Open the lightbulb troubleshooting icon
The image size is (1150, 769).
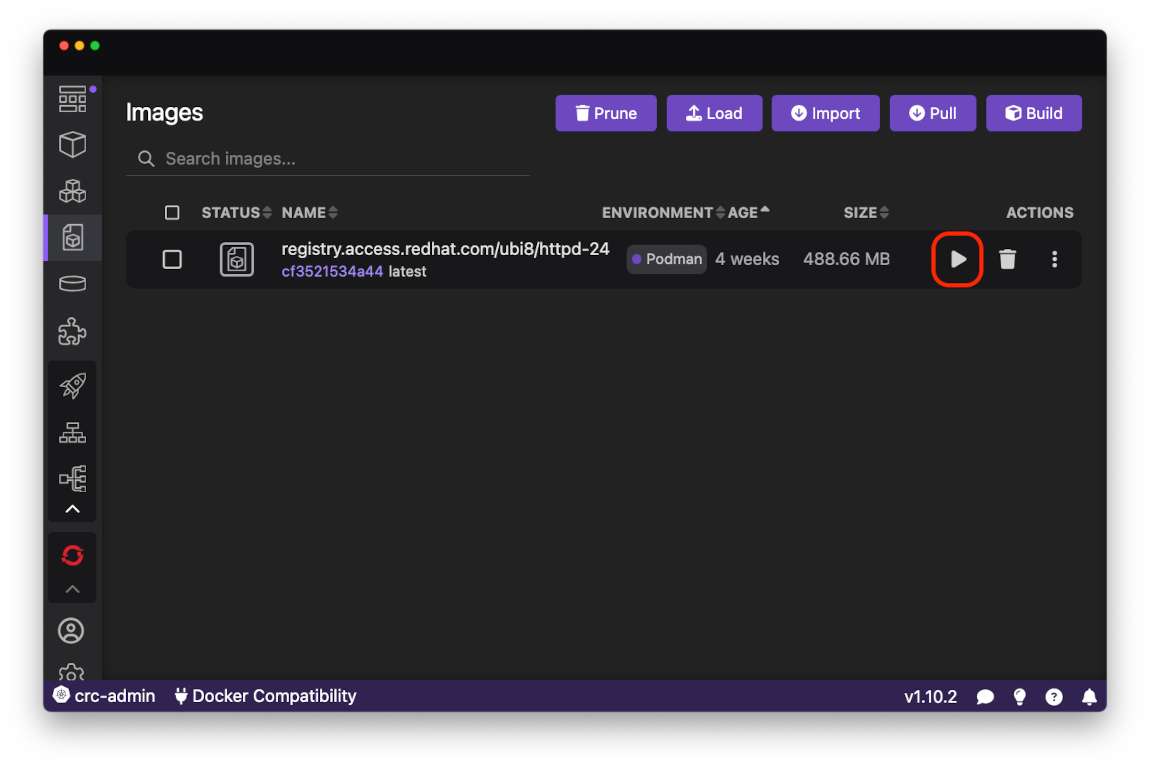pyautogui.click(x=1019, y=696)
